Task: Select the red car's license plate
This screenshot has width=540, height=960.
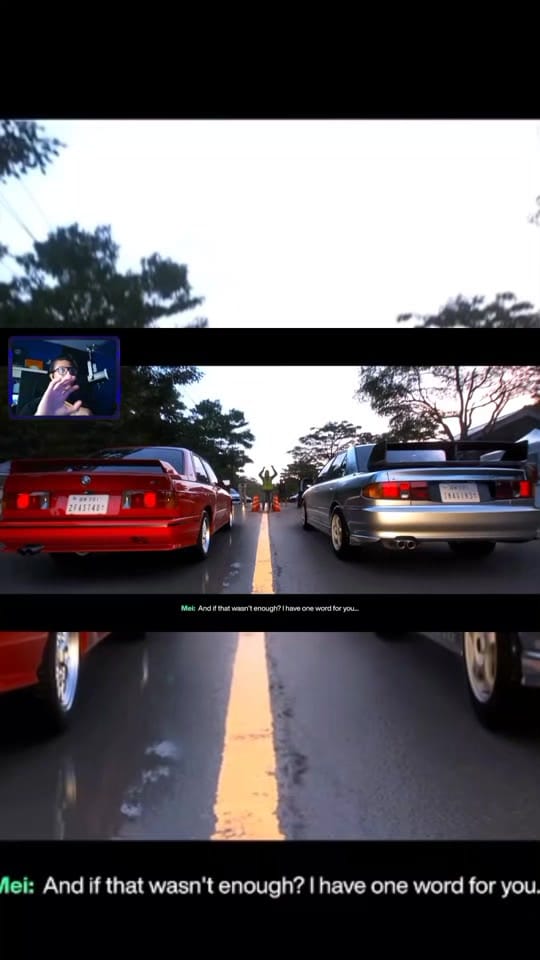Action: tap(88, 504)
